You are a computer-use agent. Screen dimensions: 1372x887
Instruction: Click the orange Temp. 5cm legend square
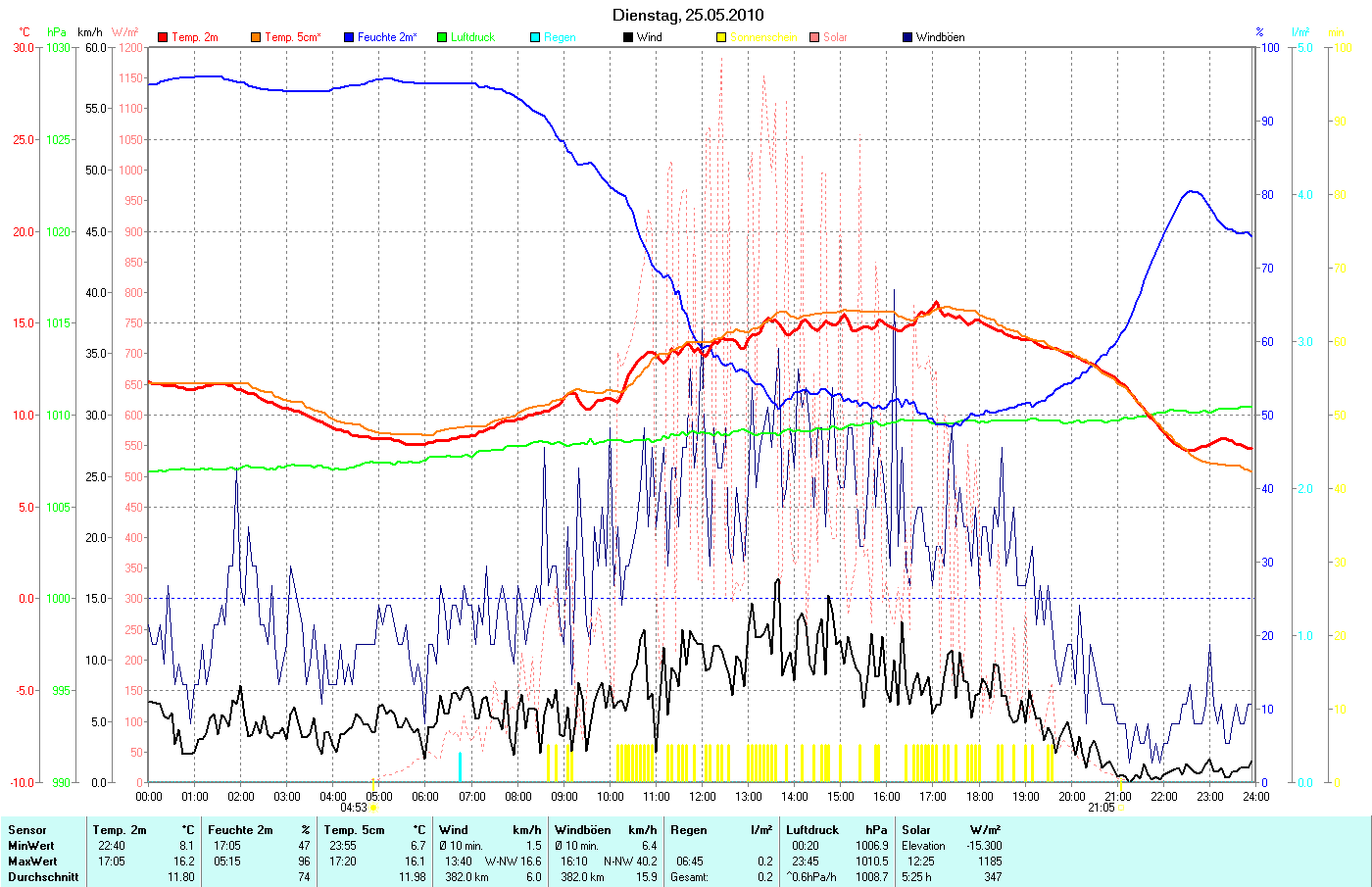pos(256,37)
